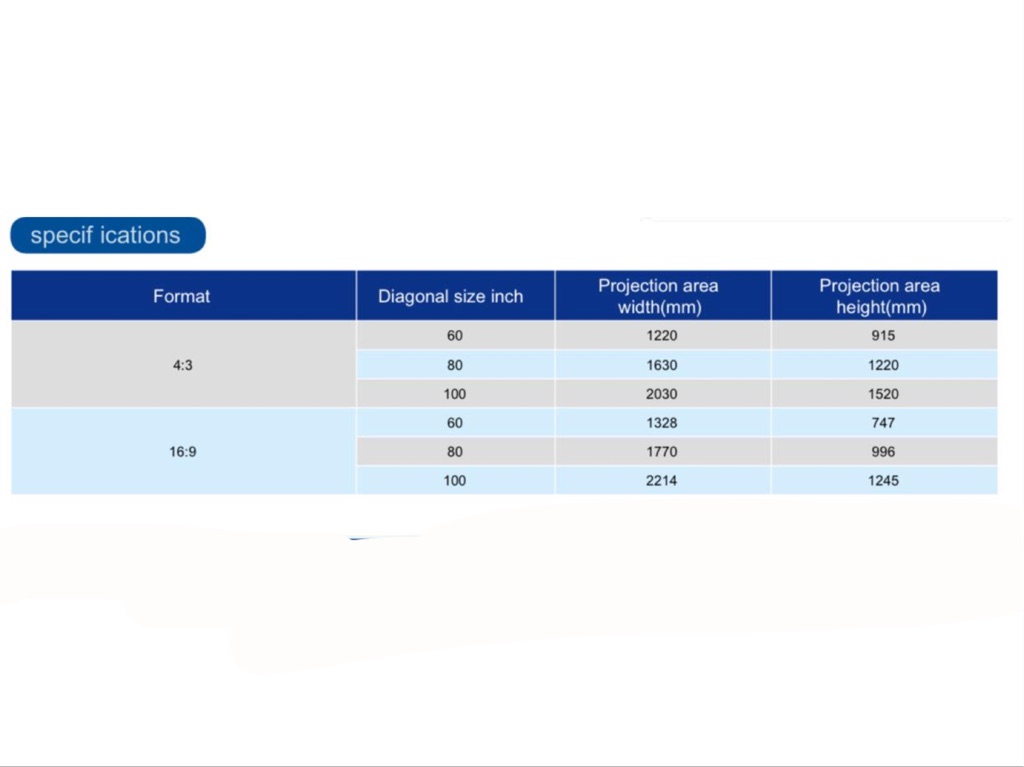Select the 1770 width cell
Image resolution: width=1024 pixels, height=767 pixels.
[661, 452]
